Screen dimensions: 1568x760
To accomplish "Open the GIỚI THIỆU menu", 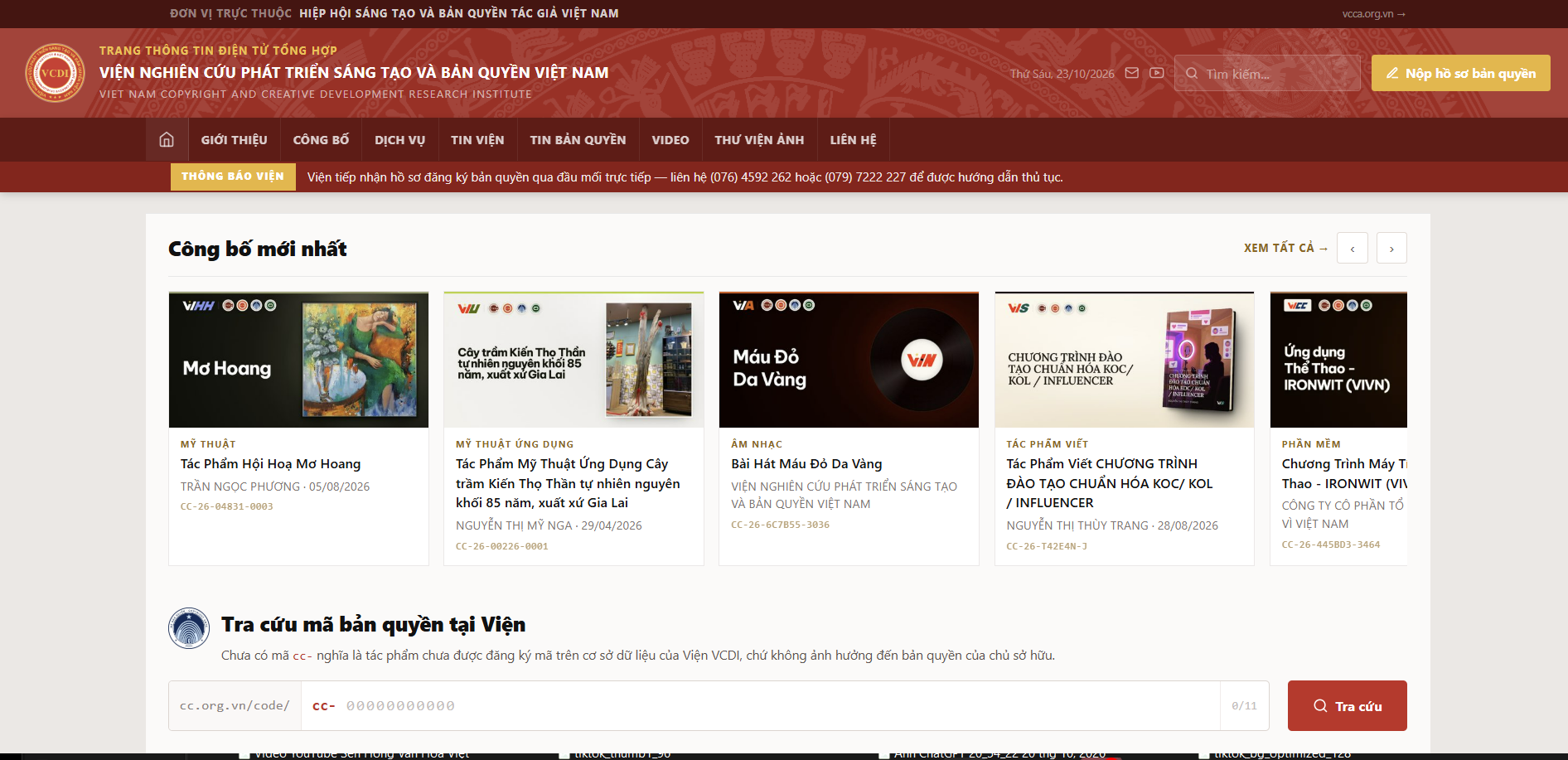I will tap(234, 139).
